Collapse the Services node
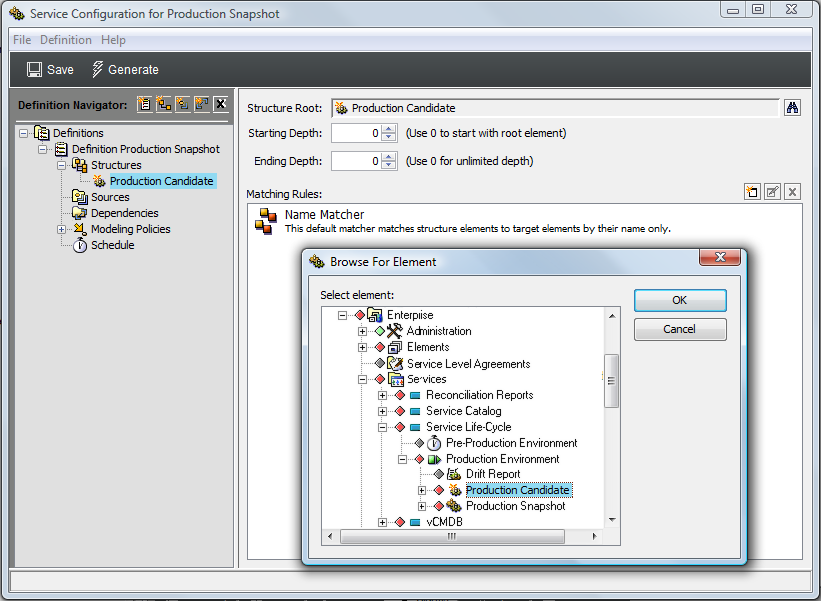821x601 pixels. point(362,380)
